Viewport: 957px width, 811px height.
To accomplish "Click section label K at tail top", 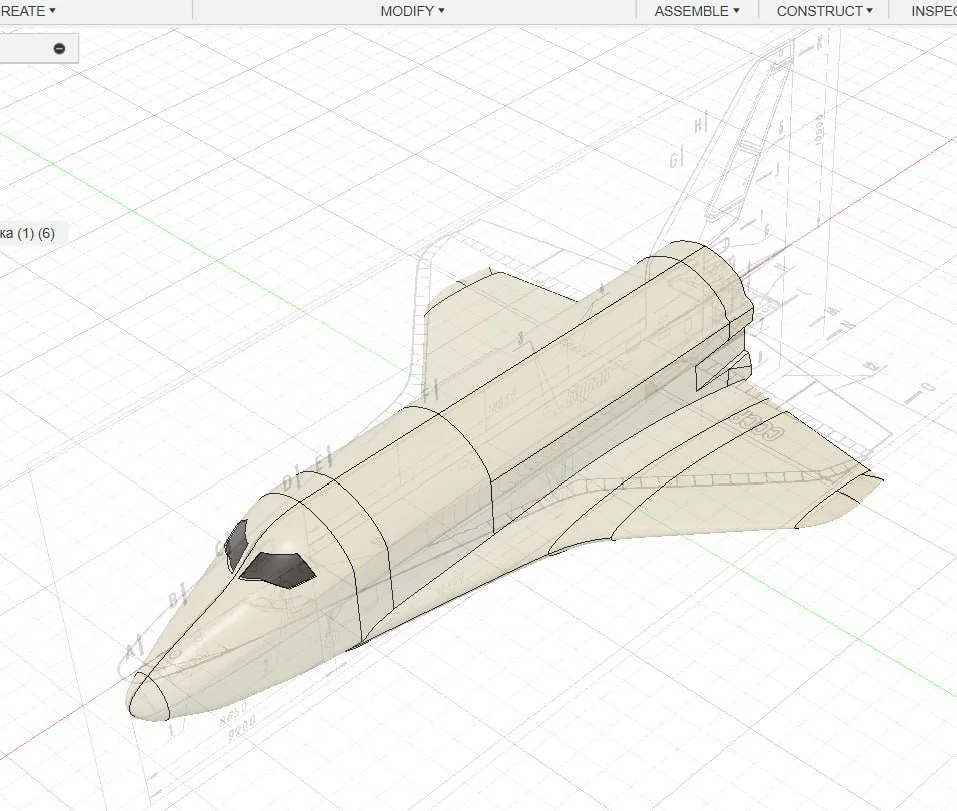I will [x=820, y=42].
